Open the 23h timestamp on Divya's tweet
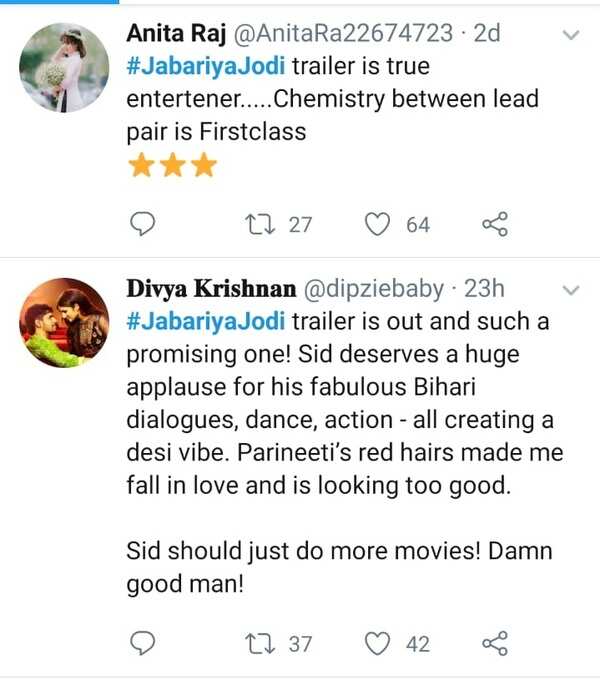Image resolution: width=600 pixels, height=680 pixels. click(x=485, y=289)
